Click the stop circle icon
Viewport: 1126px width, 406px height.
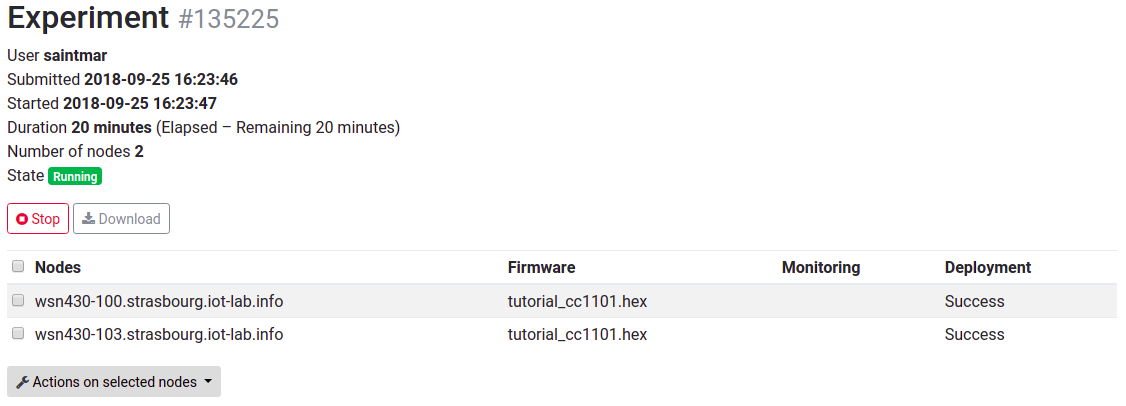(x=22, y=219)
